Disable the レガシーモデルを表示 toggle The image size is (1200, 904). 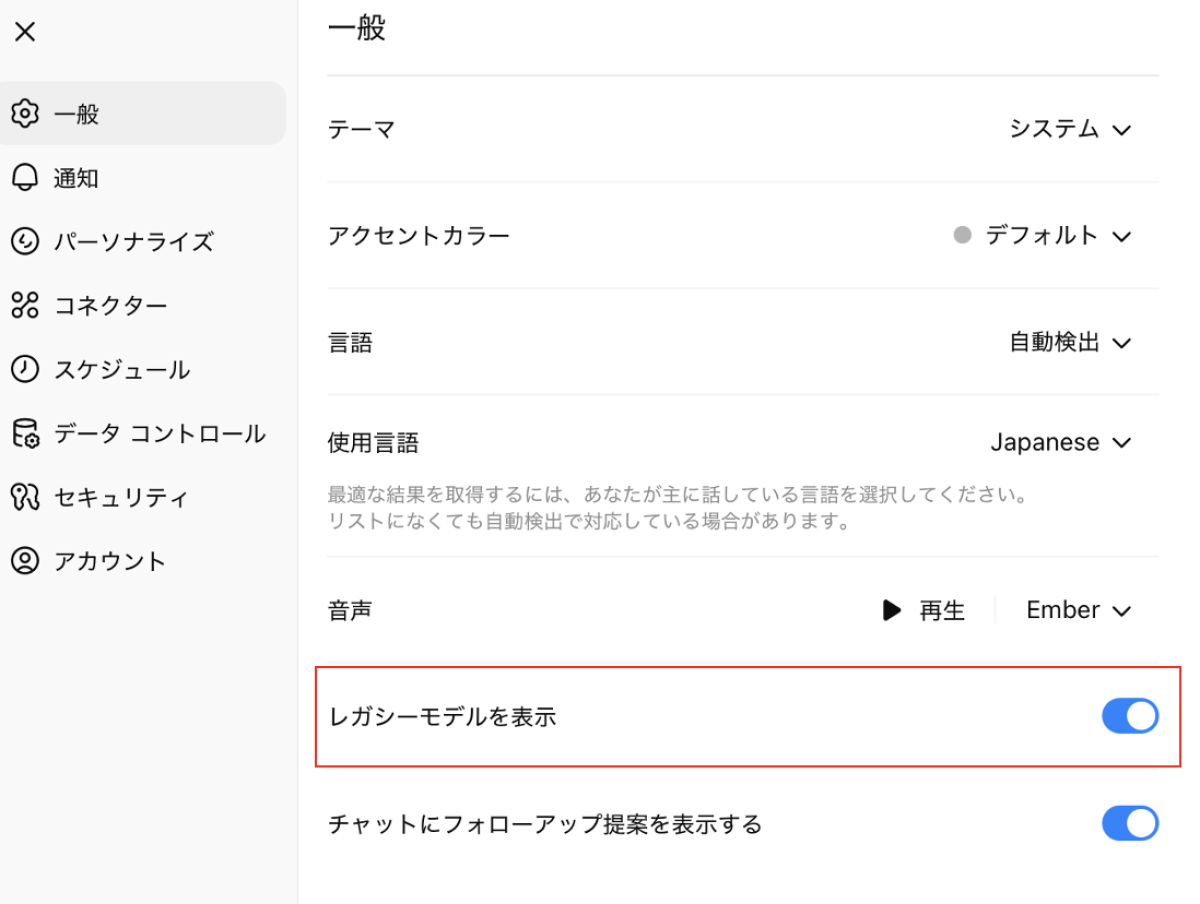click(x=1130, y=716)
